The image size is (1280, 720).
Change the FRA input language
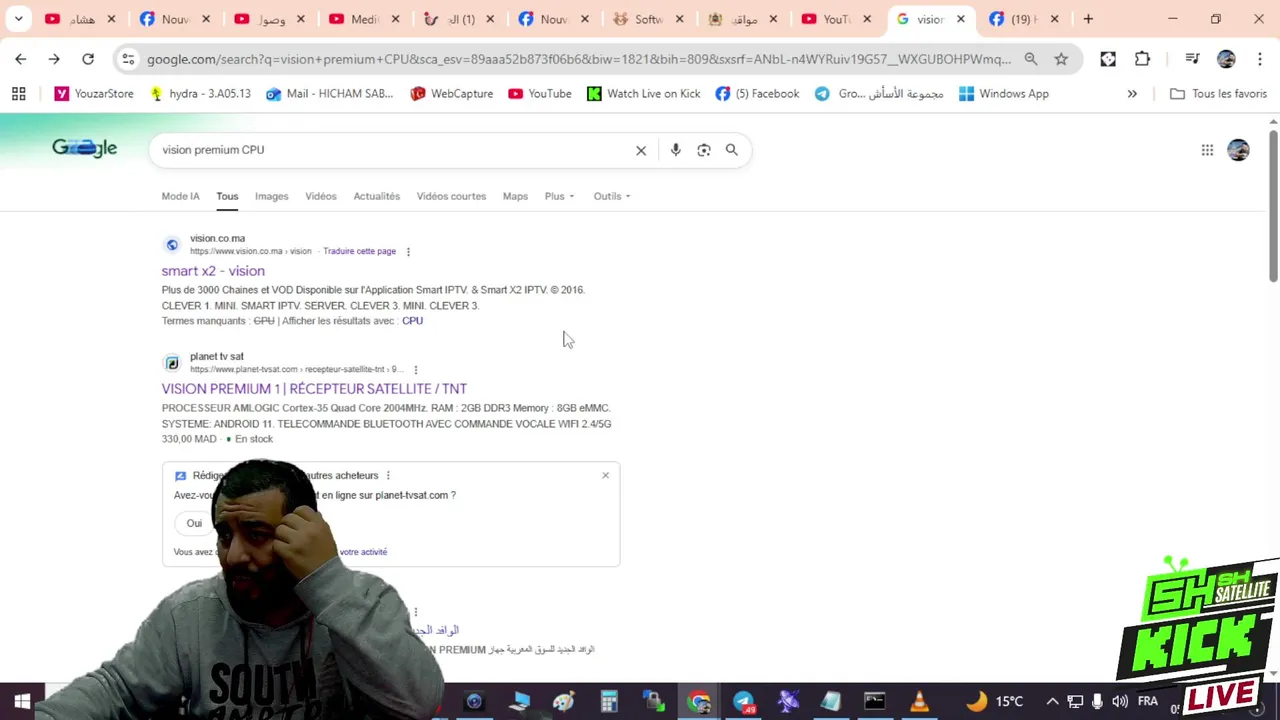1147,701
